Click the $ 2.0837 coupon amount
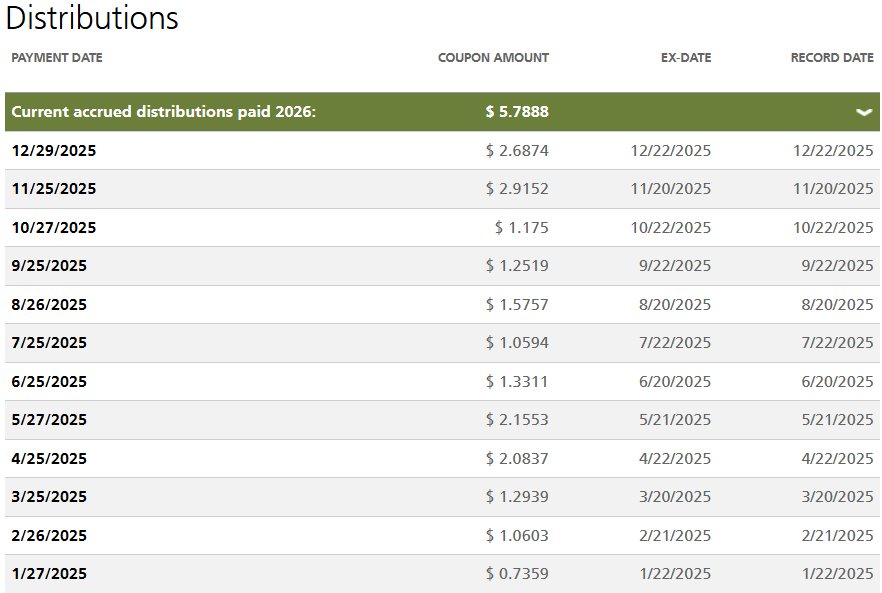Screen dimensions: 882x593 coord(517,459)
